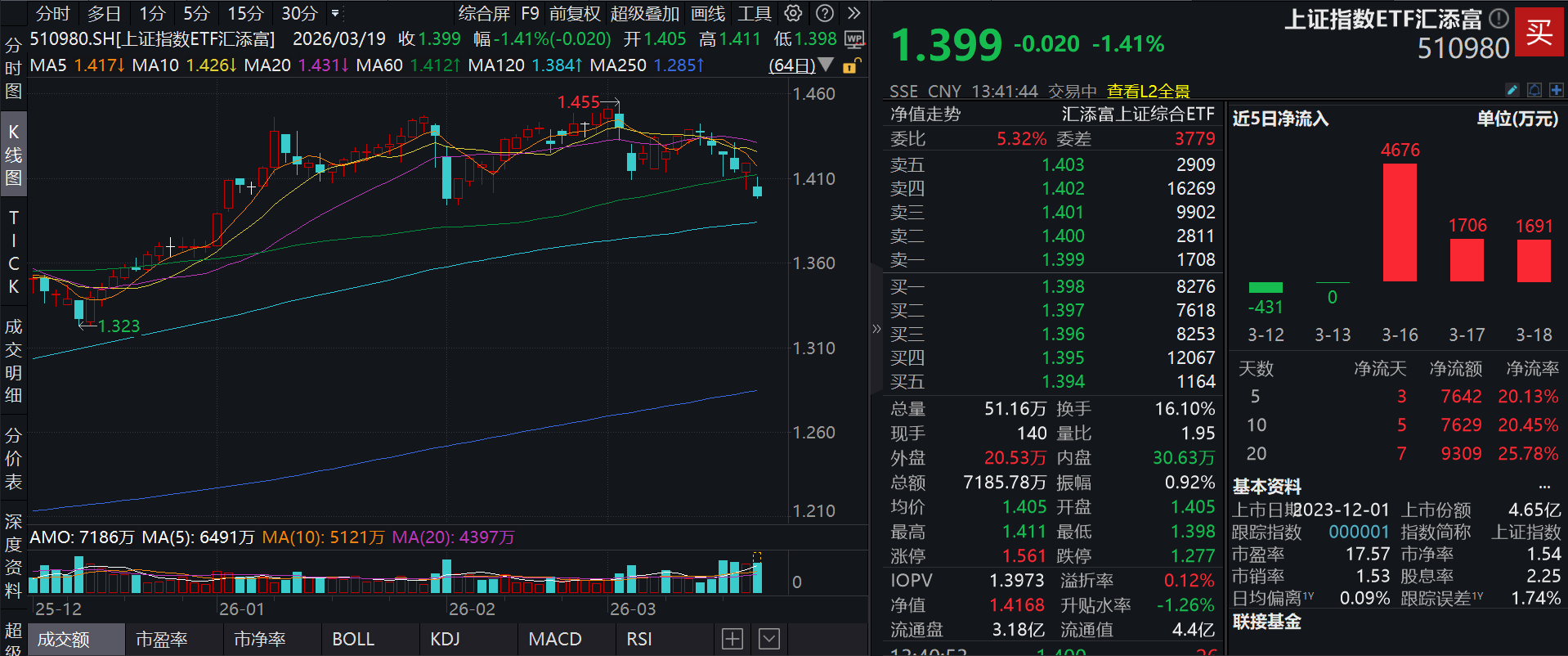Open the chart settings gear icon
This screenshot has height=656, width=1568.
point(793,13)
